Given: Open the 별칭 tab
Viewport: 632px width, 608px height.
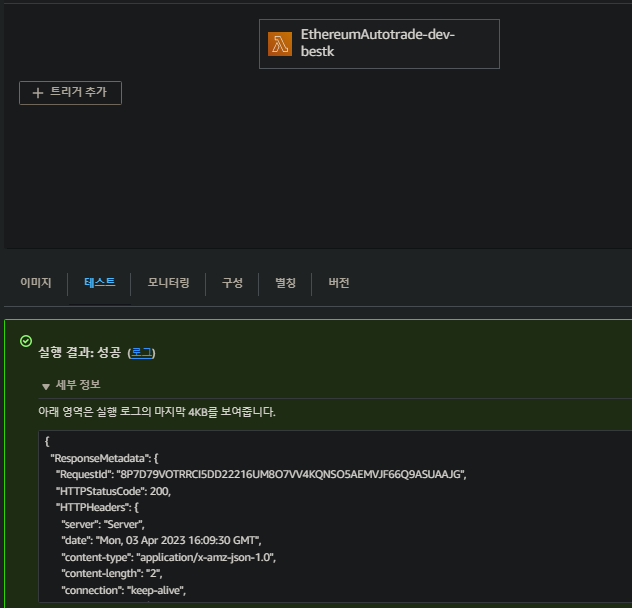Looking at the screenshot, I should pos(285,283).
